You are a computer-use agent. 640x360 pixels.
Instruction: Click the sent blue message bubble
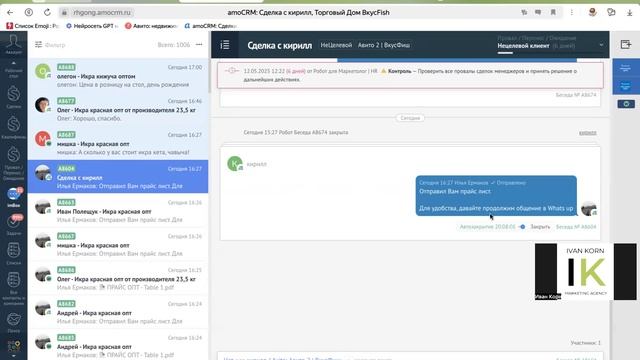tap(496, 196)
